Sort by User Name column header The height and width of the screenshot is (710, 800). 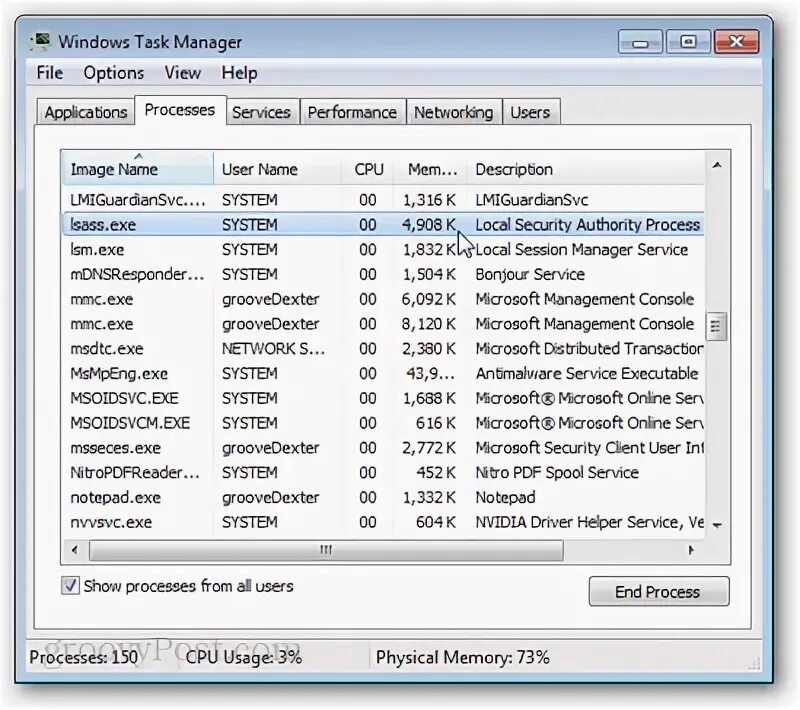click(278, 169)
